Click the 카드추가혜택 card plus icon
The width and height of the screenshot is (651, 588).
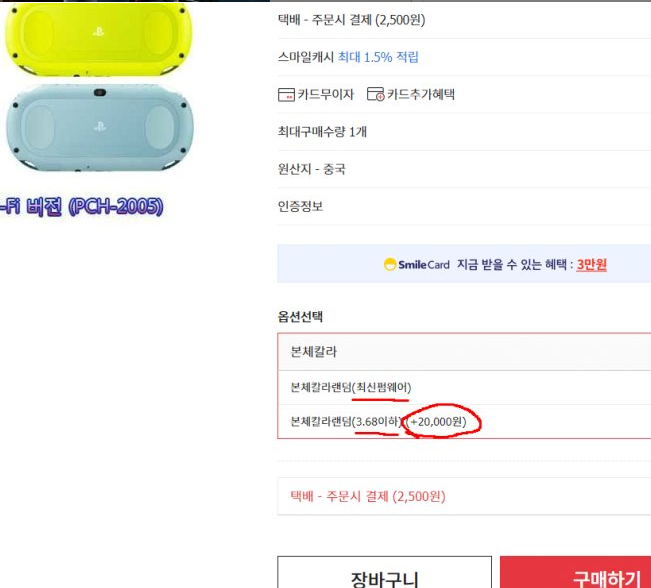tap(375, 94)
